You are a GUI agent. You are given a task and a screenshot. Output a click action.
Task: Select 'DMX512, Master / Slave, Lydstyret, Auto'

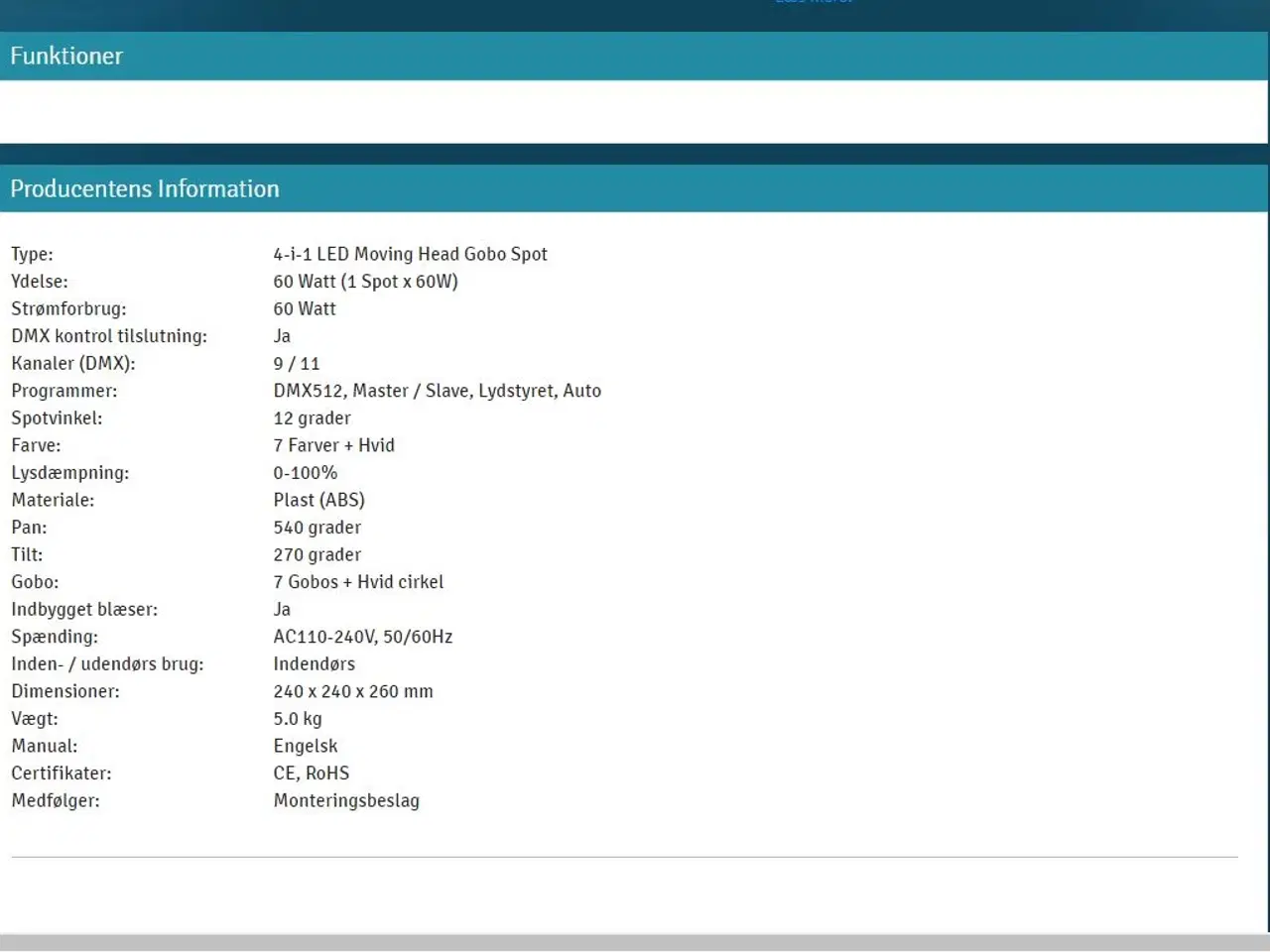pyautogui.click(x=438, y=391)
